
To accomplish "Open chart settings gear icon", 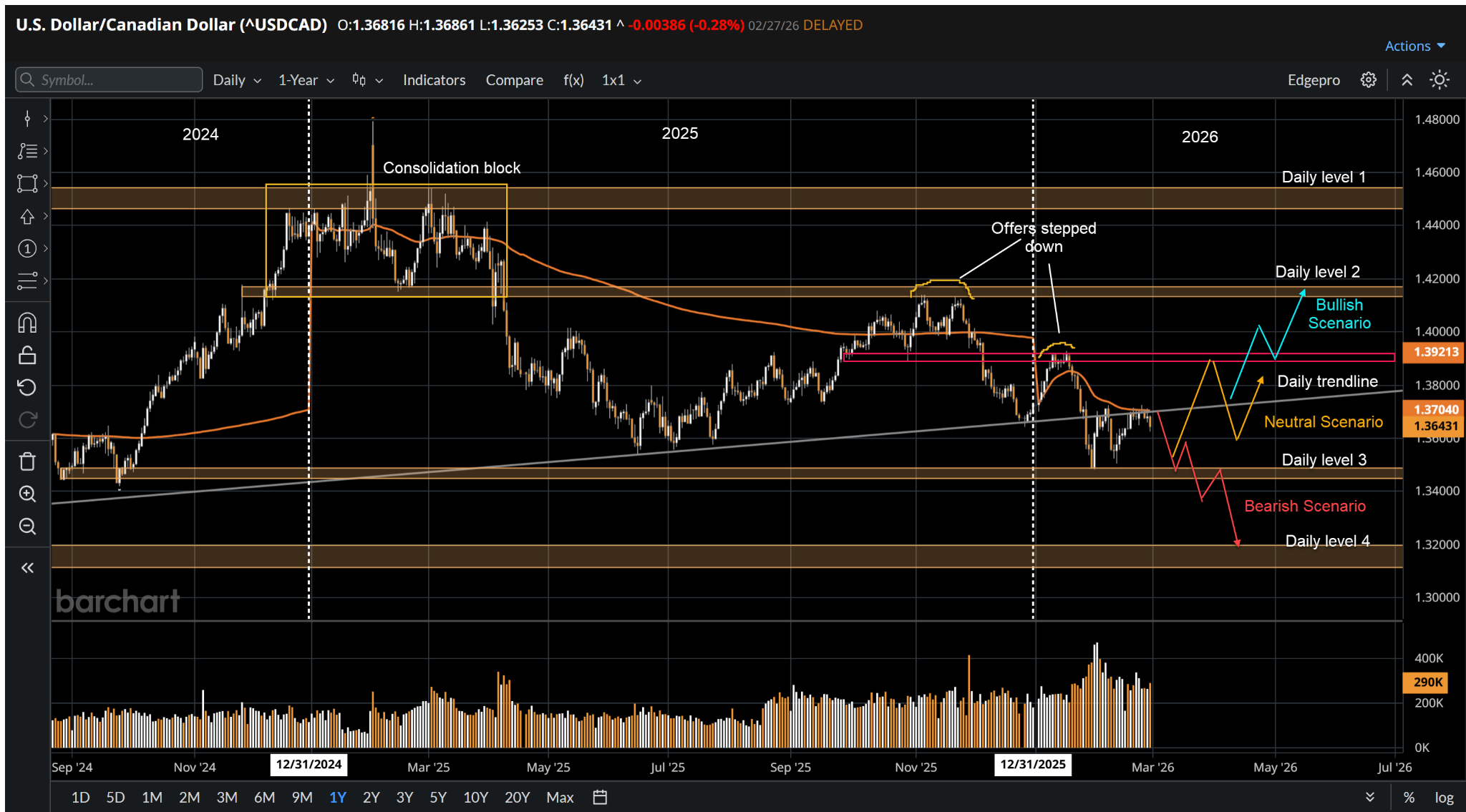I will (x=1368, y=80).
